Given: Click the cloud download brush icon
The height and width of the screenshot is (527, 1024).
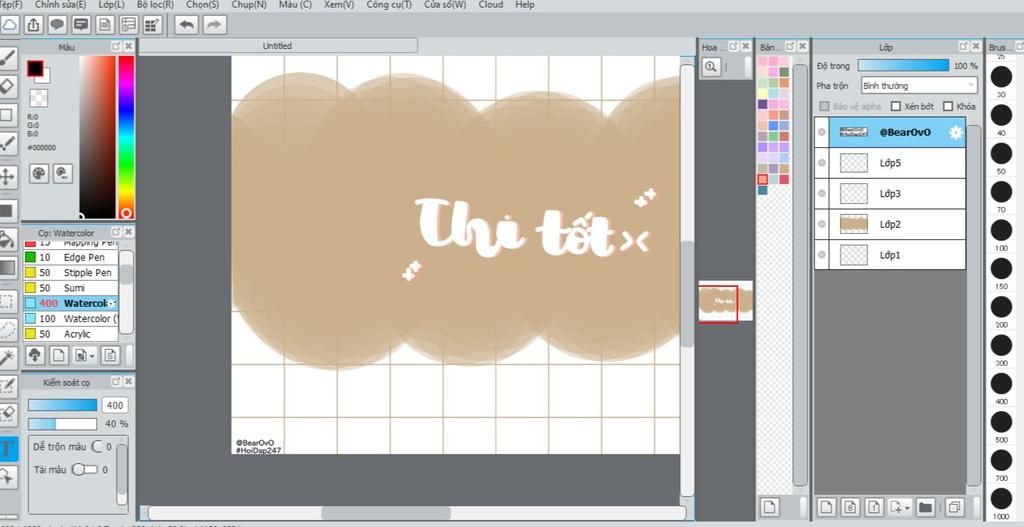Looking at the screenshot, I should (x=35, y=355).
